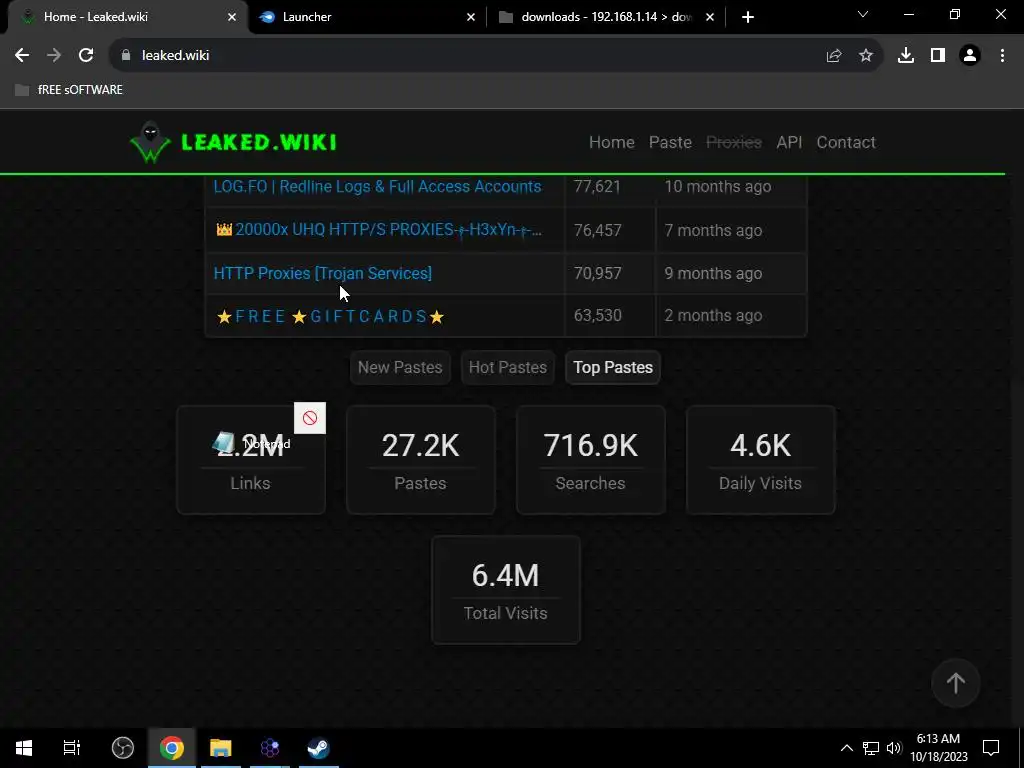The image size is (1024, 768).
Task: Open the volume tray icon
Action: coord(894,748)
